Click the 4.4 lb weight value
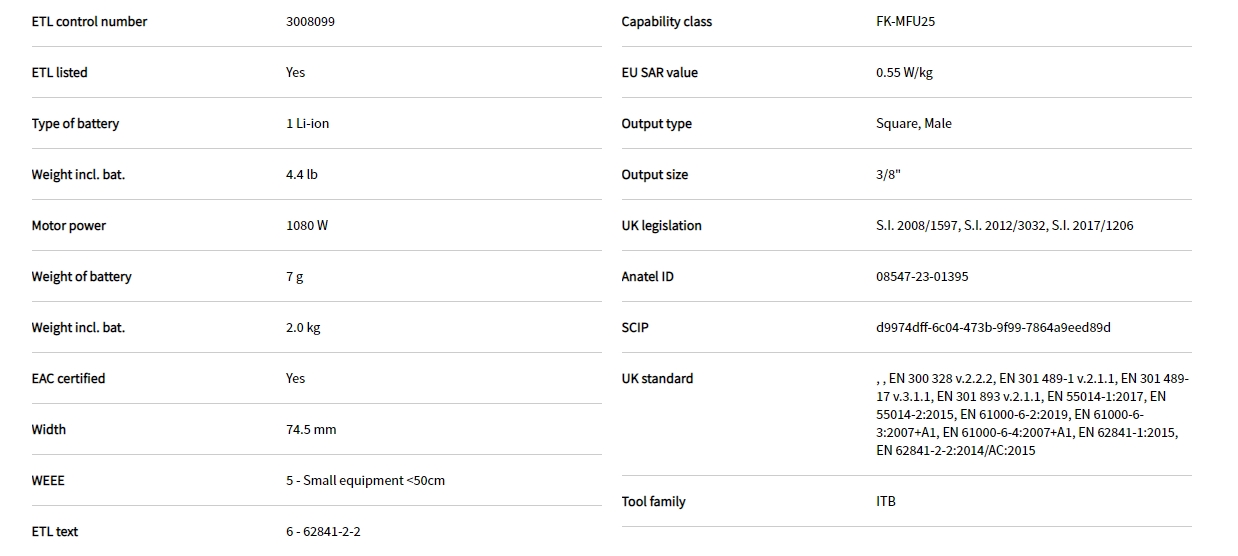The height and width of the screenshot is (556, 1238). [x=301, y=175]
